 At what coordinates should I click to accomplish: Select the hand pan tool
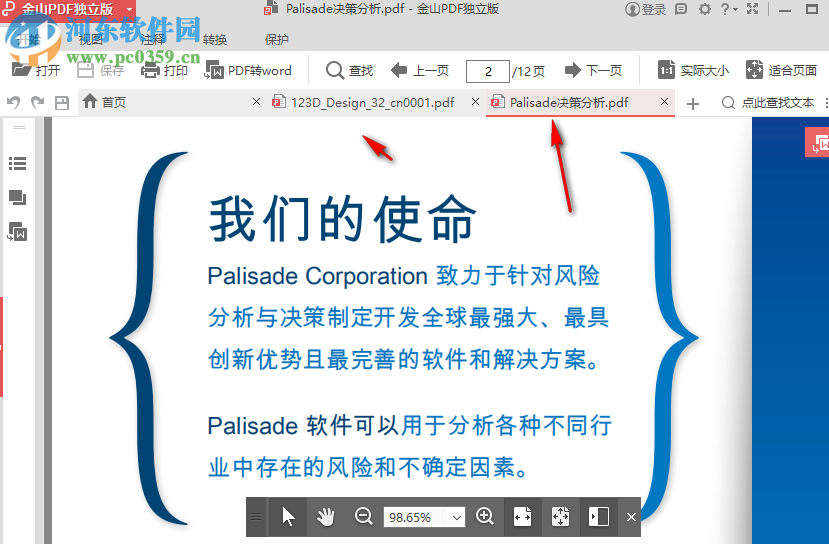pyautogui.click(x=326, y=517)
